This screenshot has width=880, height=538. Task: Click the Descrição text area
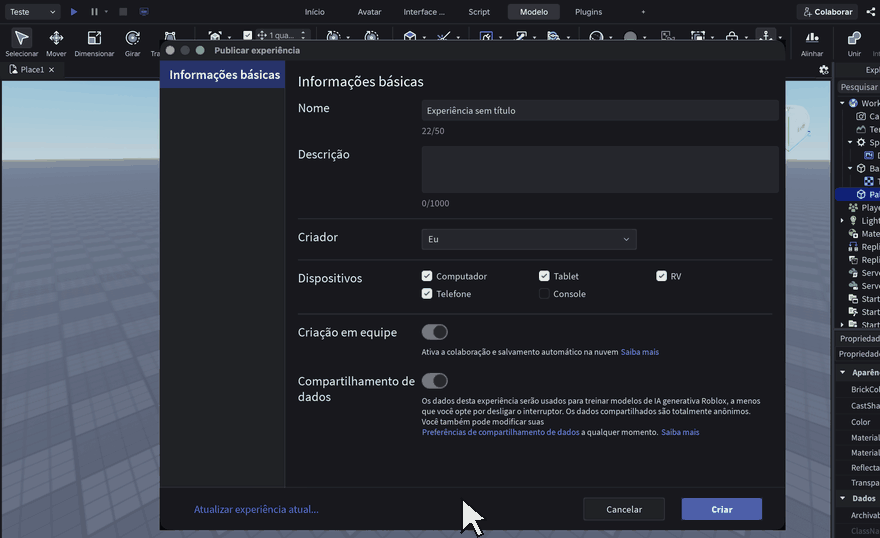600,169
